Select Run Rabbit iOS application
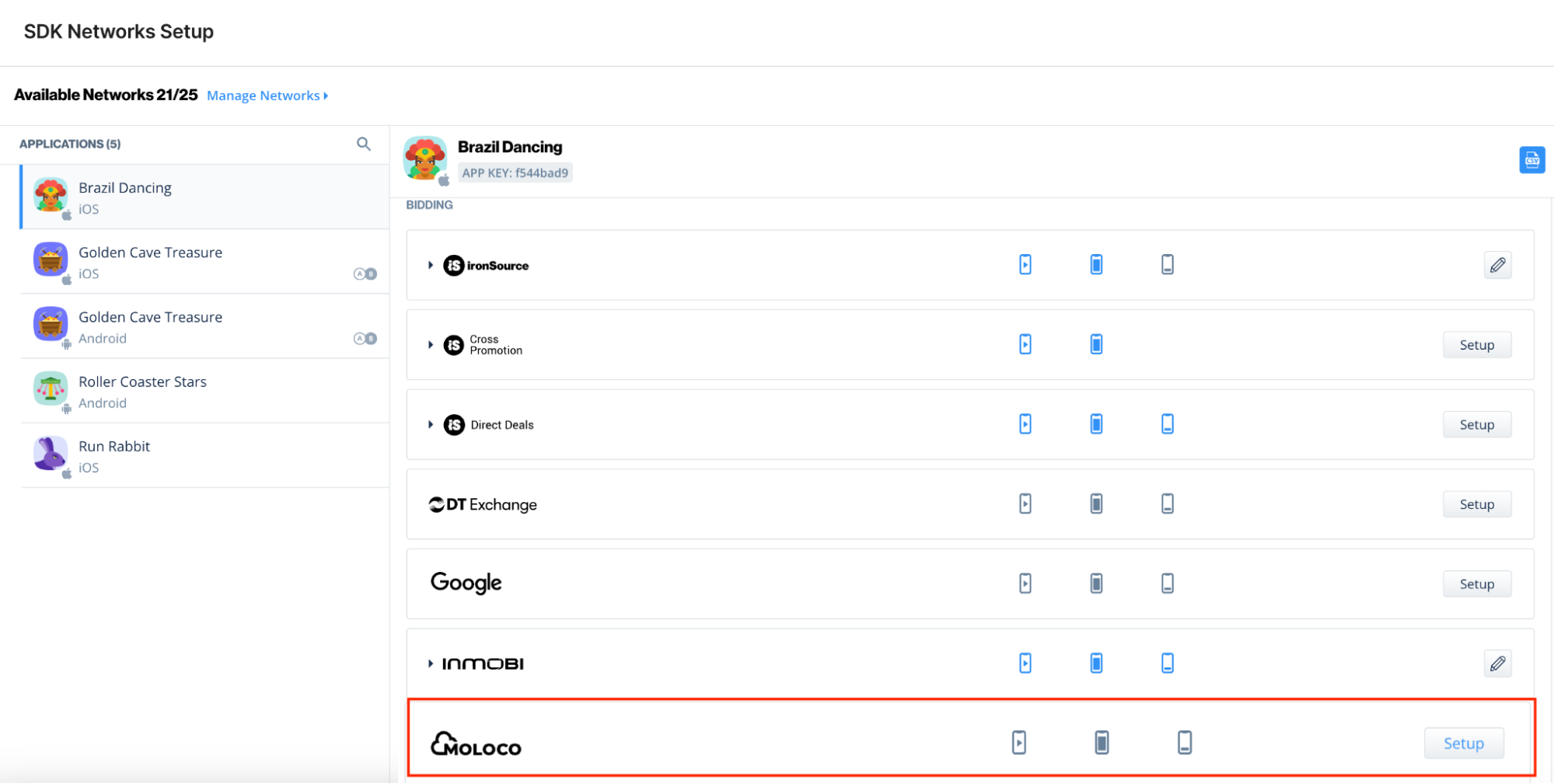The image size is (1554, 784). [x=114, y=456]
